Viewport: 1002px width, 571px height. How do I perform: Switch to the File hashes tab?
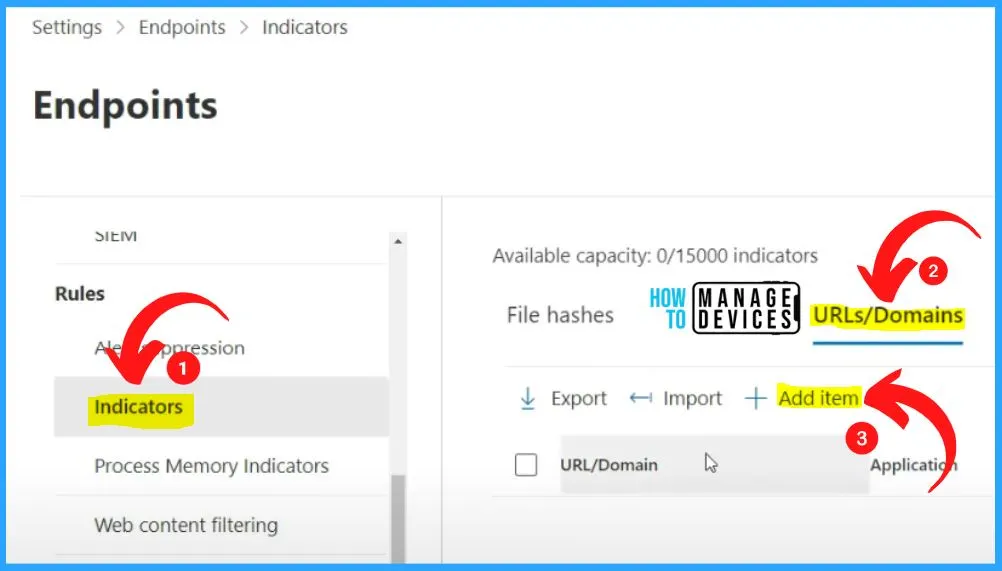tap(560, 315)
